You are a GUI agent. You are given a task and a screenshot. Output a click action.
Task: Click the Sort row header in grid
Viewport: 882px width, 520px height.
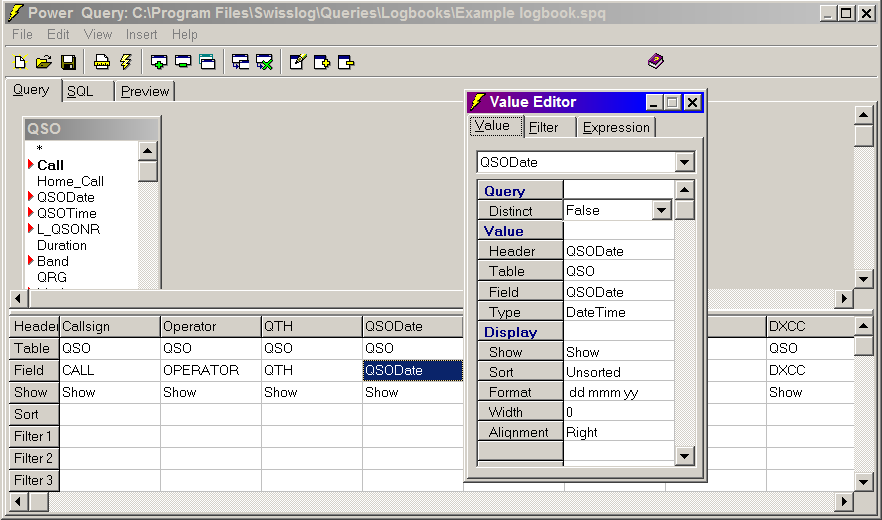[34, 414]
